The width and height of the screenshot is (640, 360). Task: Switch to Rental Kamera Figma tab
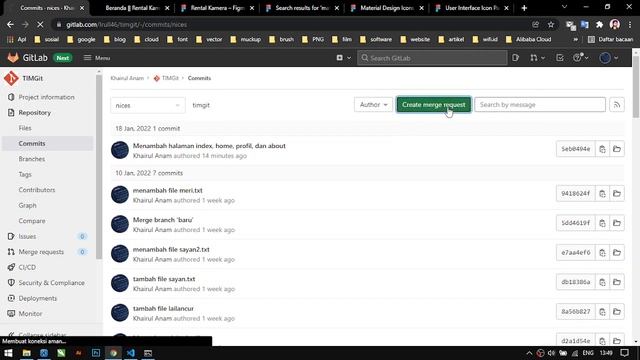(x=218, y=8)
